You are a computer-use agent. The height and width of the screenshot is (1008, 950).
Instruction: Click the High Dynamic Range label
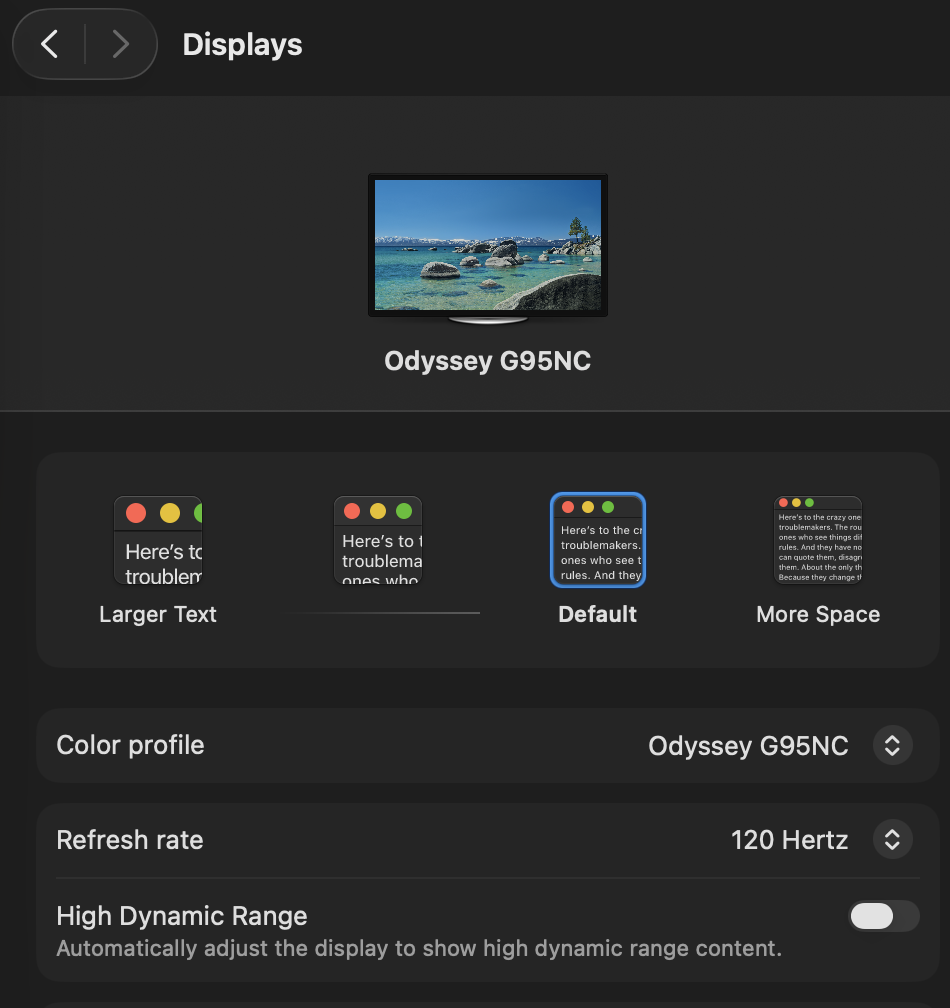pyautogui.click(x=182, y=916)
